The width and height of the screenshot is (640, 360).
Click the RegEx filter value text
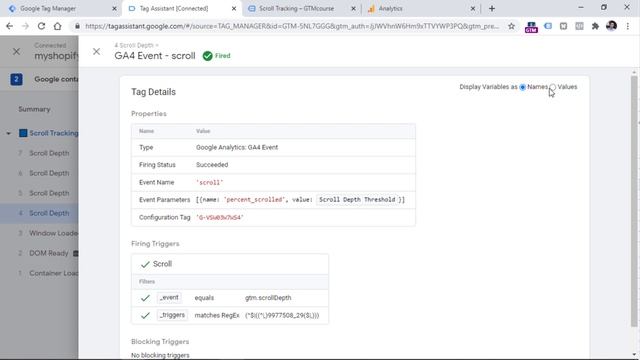pyautogui.click(x=282, y=316)
